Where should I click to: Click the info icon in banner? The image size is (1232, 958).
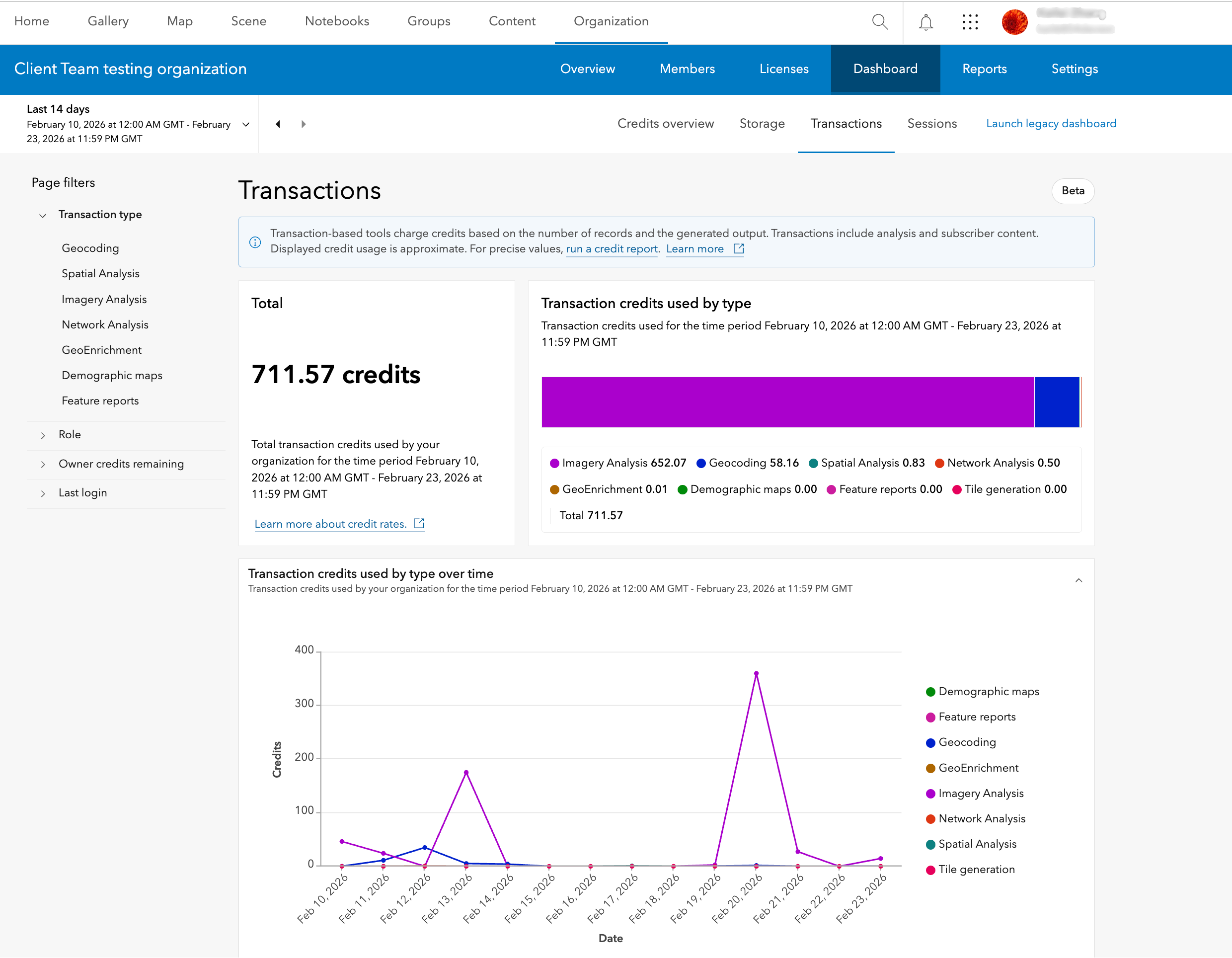(255, 242)
